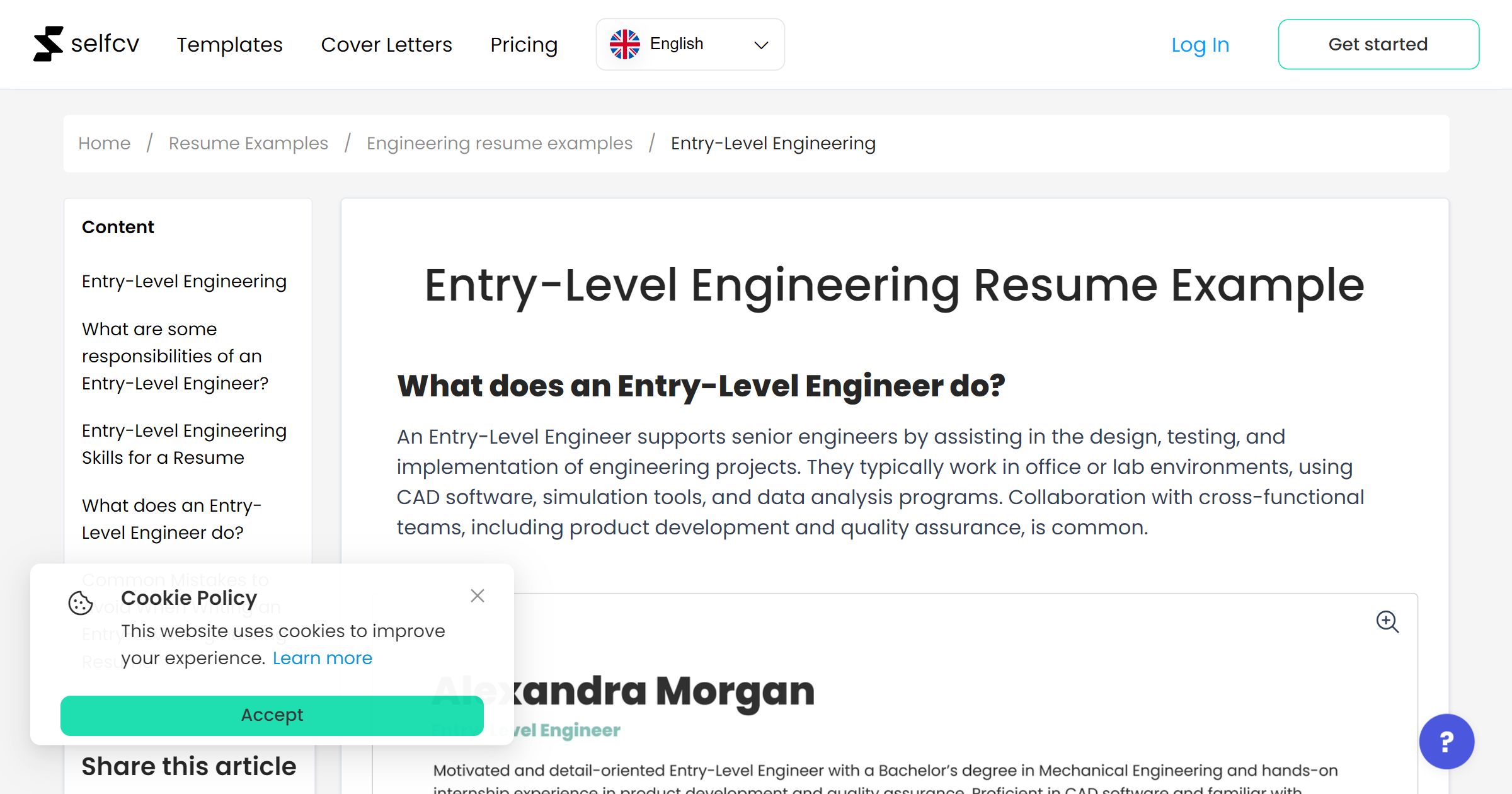This screenshot has width=1512, height=794.
Task: Select the Entry-Level Engineering Skills sidebar entry
Action: click(184, 444)
